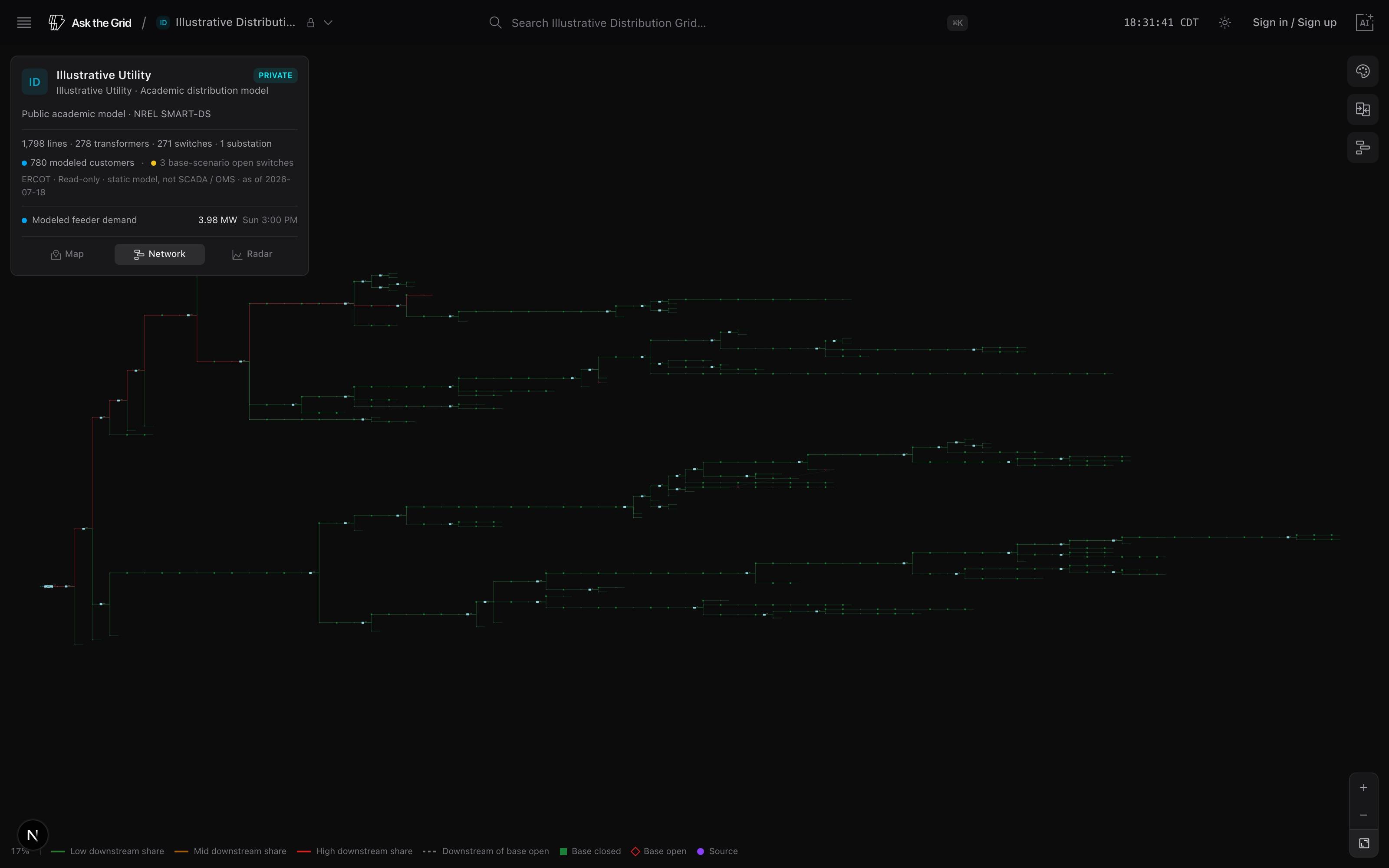
Task: Open the color palette options
Action: 1363,71
